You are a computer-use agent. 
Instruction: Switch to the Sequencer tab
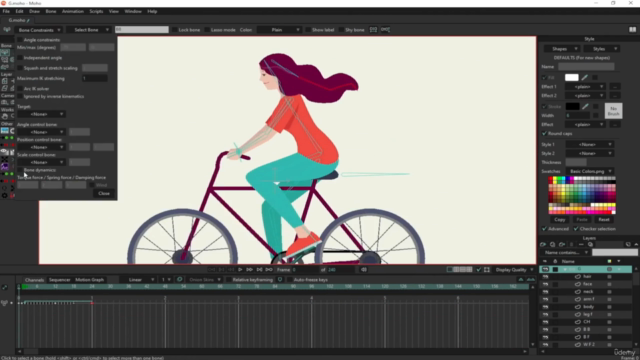point(60,280)
